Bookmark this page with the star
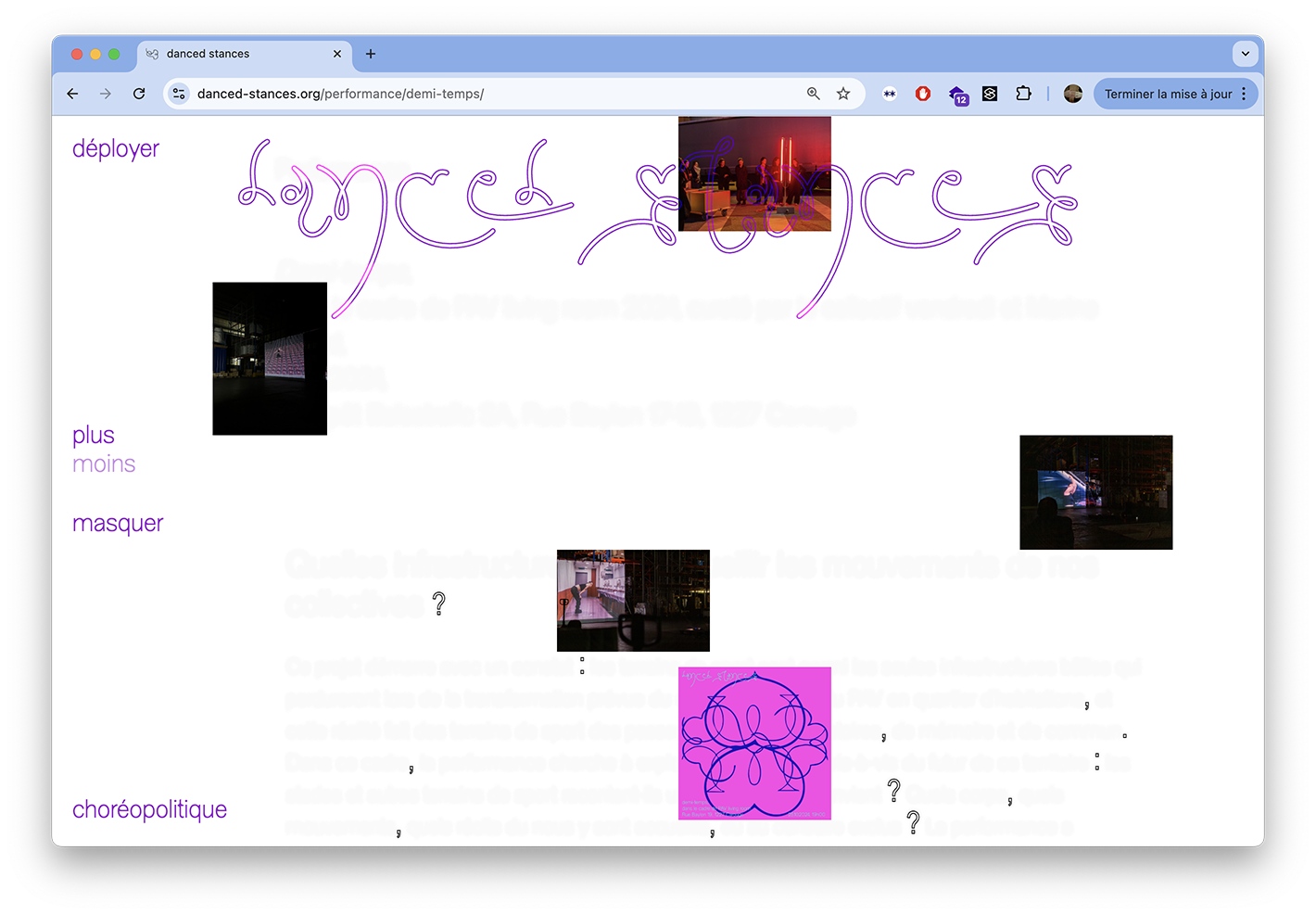The width and height of the screenshot is (1316, 915). tap(843, 94)
